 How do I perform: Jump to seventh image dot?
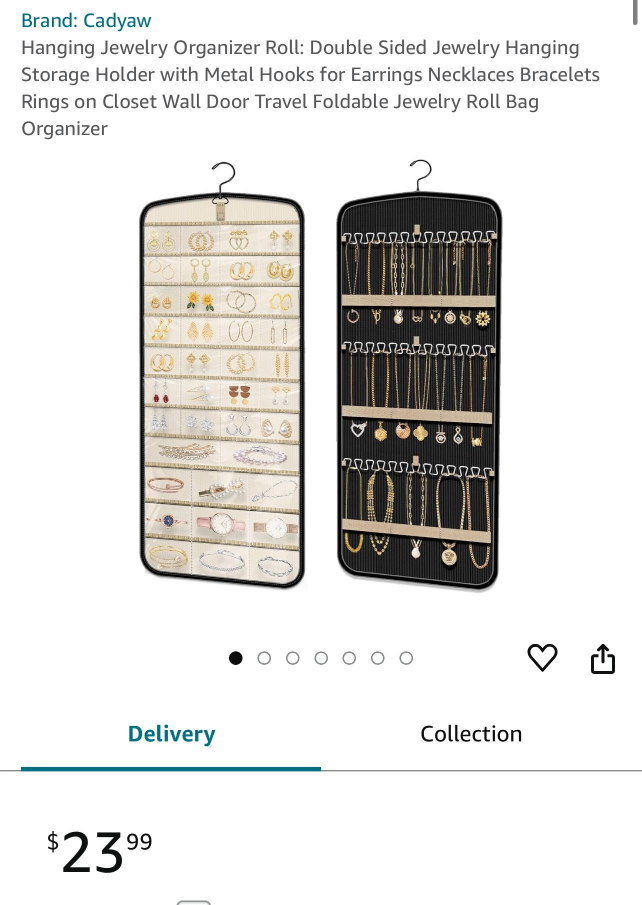click(406, 658)
